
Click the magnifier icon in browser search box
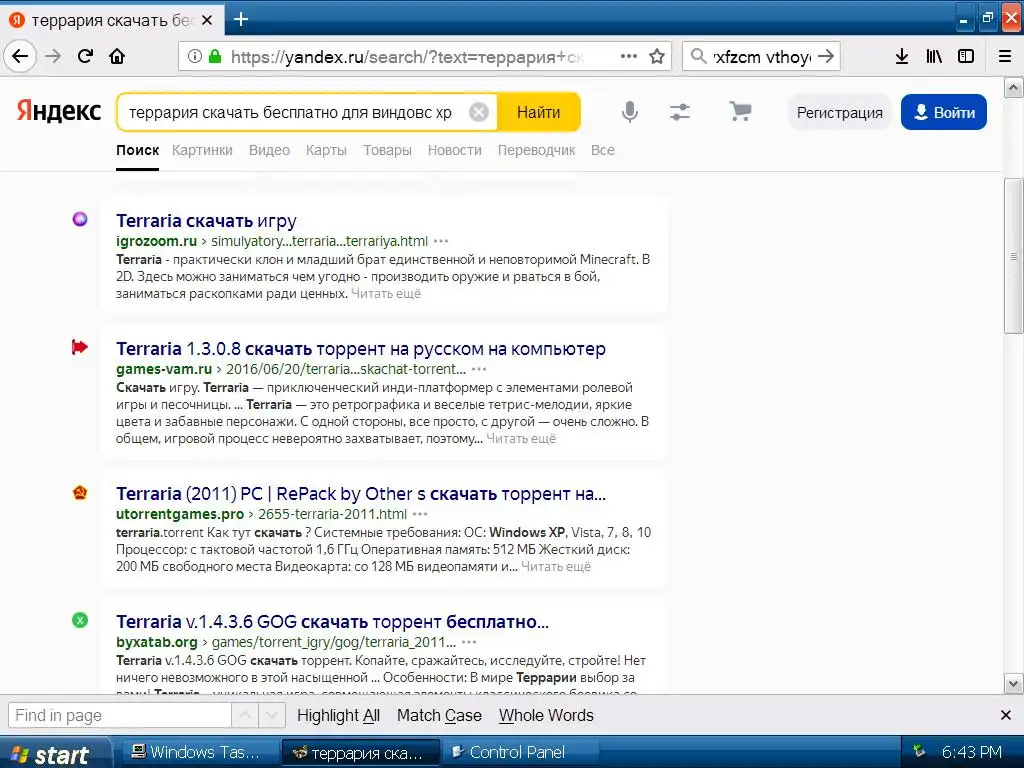[698, 56]
